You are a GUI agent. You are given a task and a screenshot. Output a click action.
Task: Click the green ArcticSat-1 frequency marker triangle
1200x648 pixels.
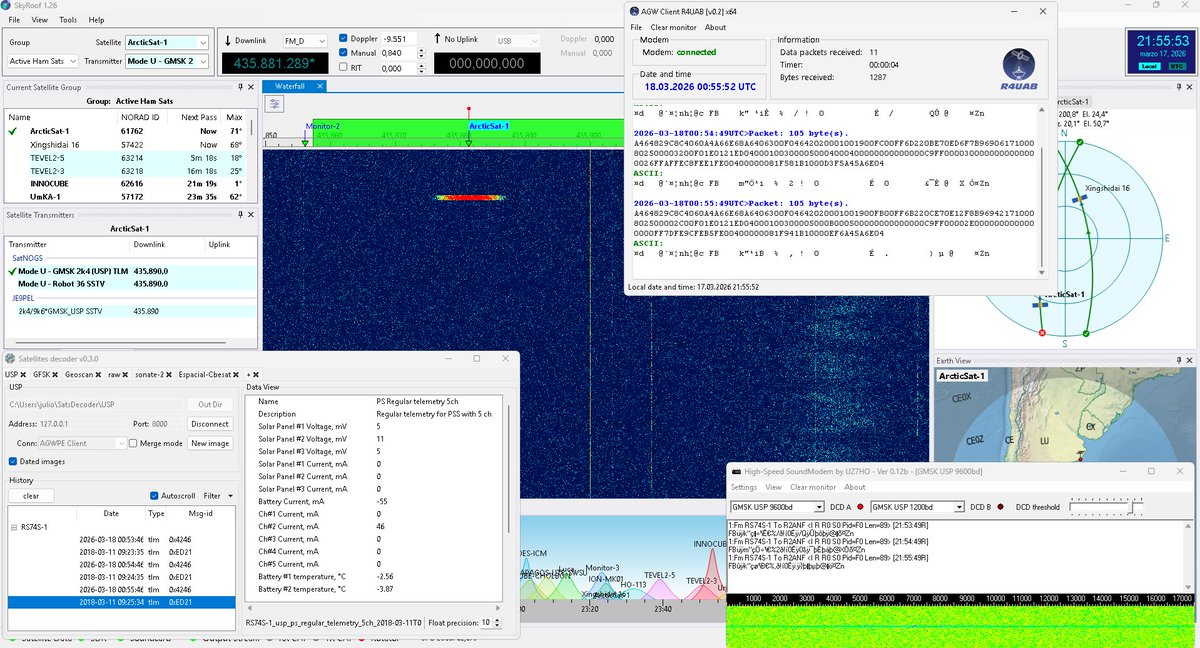coord(469,143)
